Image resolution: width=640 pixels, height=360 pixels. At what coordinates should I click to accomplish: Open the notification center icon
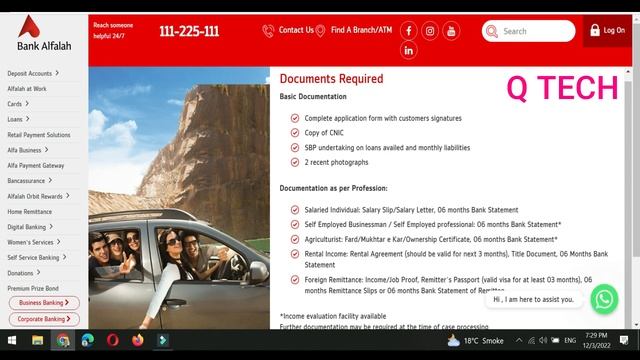point(624,340)
